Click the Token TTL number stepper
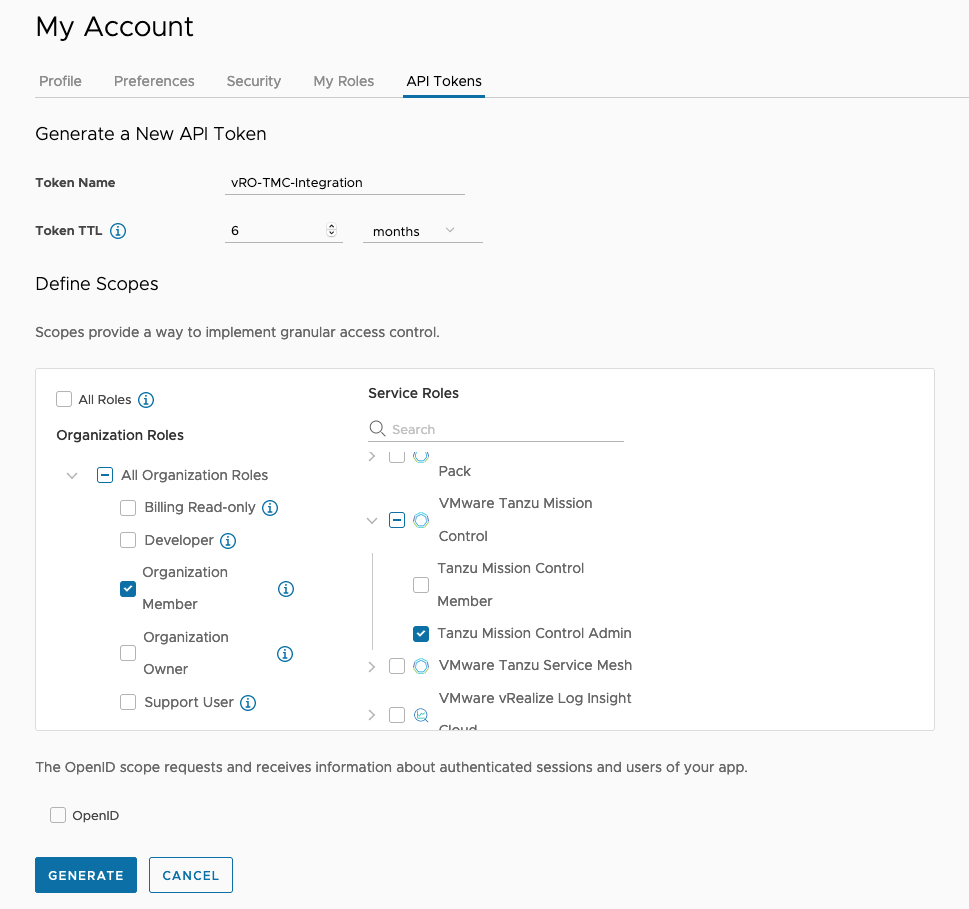The image size is (969, 909). coord(332,231)
